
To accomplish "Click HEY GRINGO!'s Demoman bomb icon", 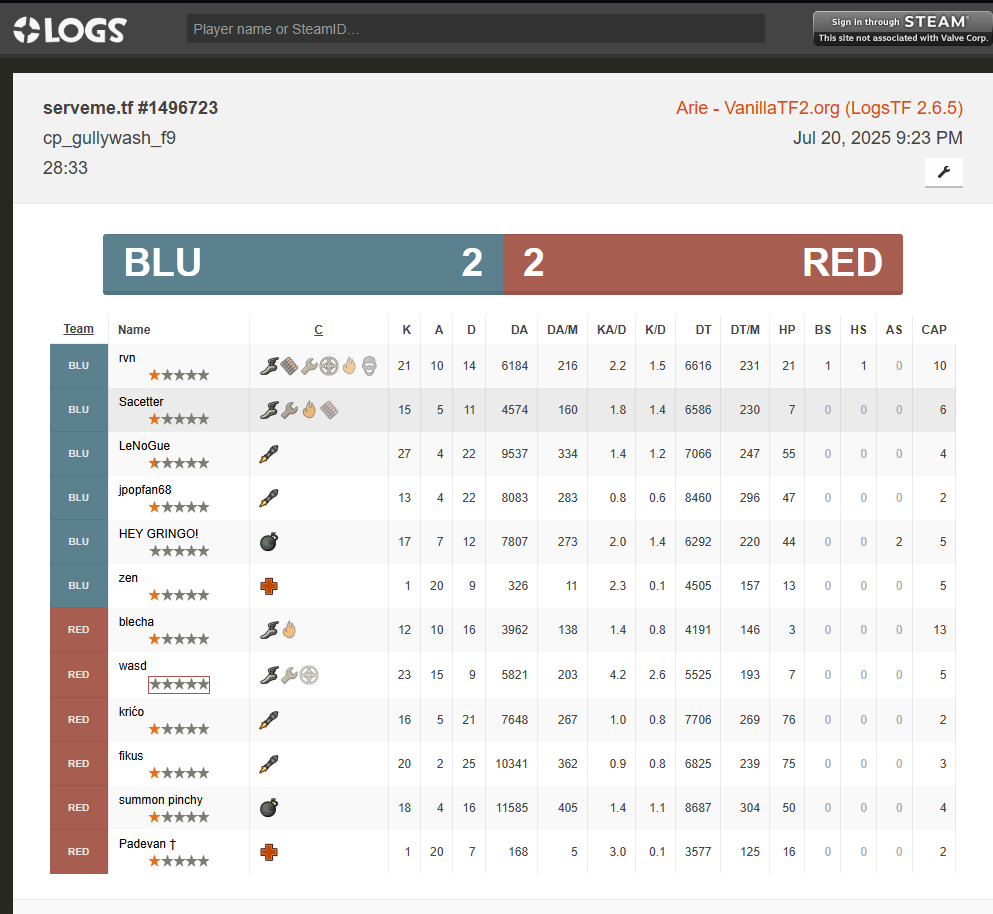I will (x=268, y=542).
